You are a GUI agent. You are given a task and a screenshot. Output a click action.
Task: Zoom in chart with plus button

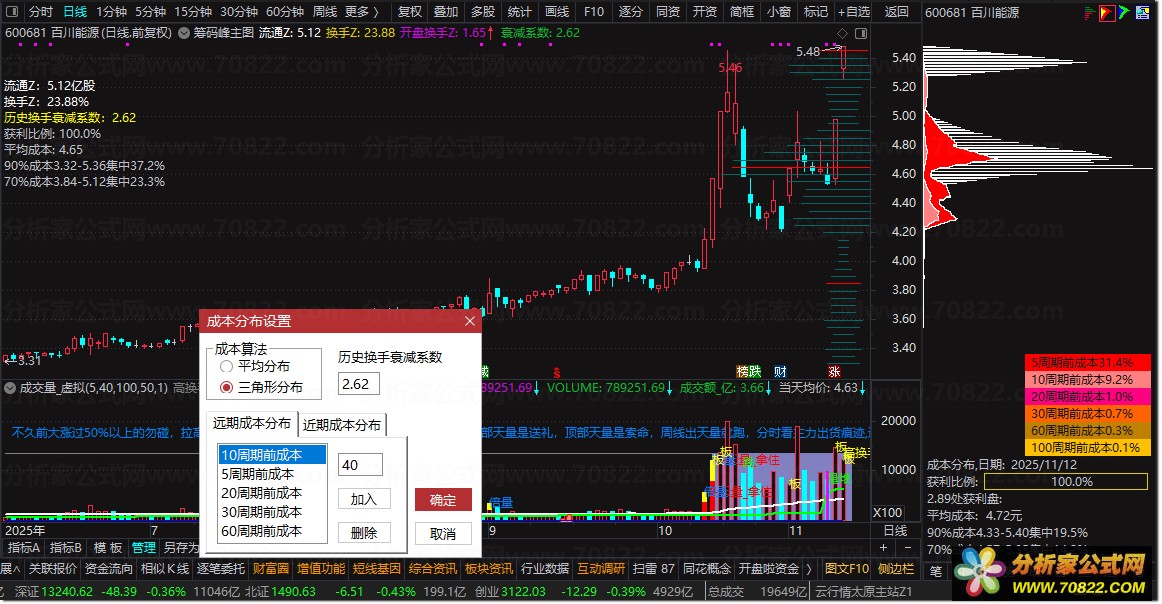click(883, 548)
